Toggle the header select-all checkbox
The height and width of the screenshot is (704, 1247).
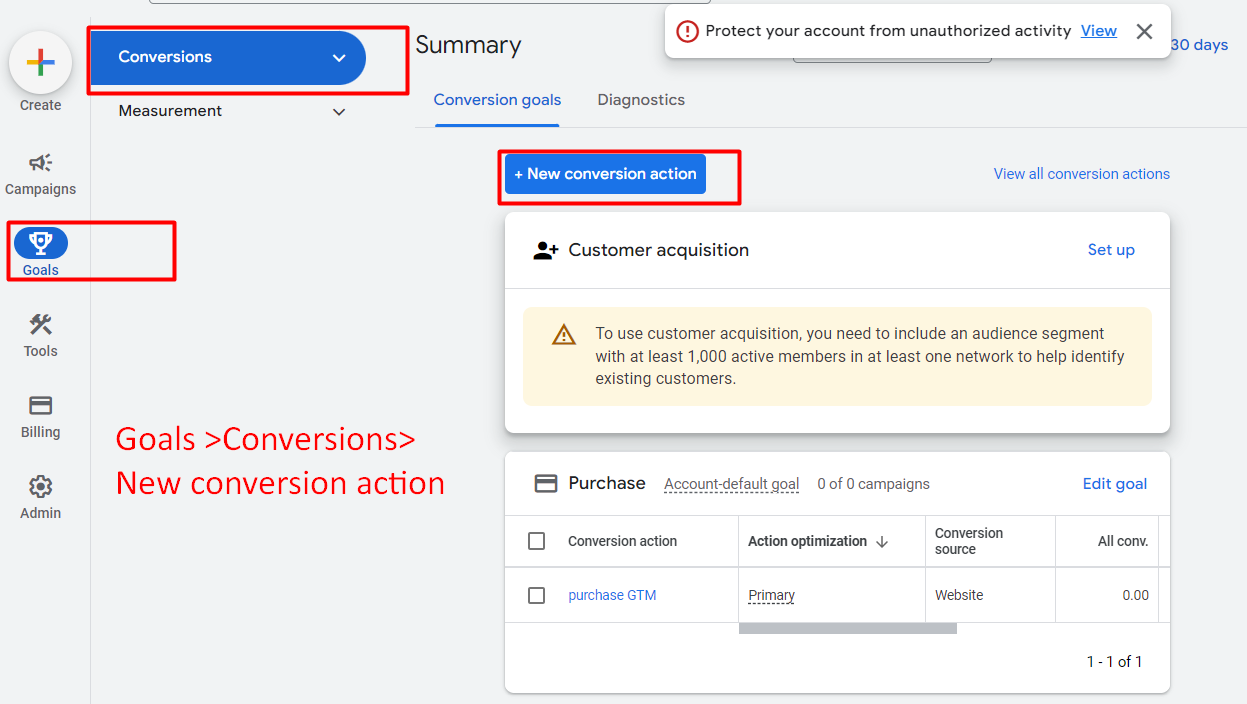click(537, 541)
